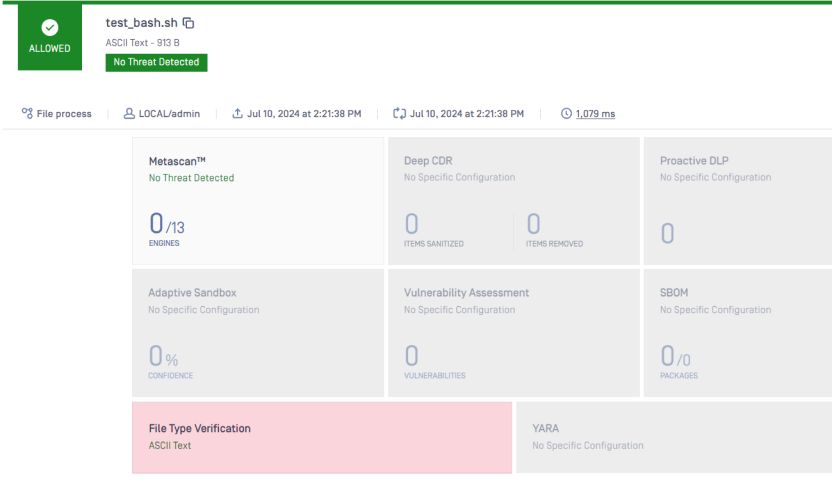Click the ALLOWED checkmark icon
Viewport: 832px width, 490px height.
point(50,27)
